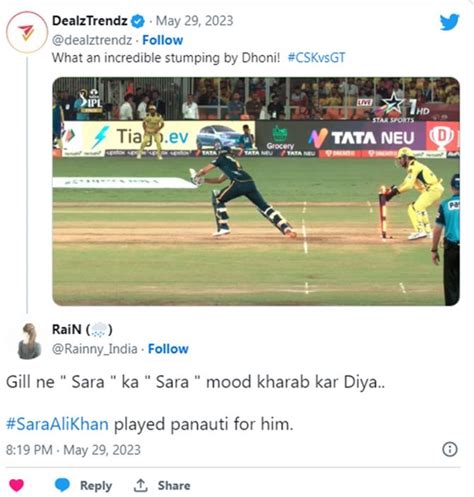Open the DealzTrendz profile avatar
474x497 pixels.
click(x=27, y=32)
